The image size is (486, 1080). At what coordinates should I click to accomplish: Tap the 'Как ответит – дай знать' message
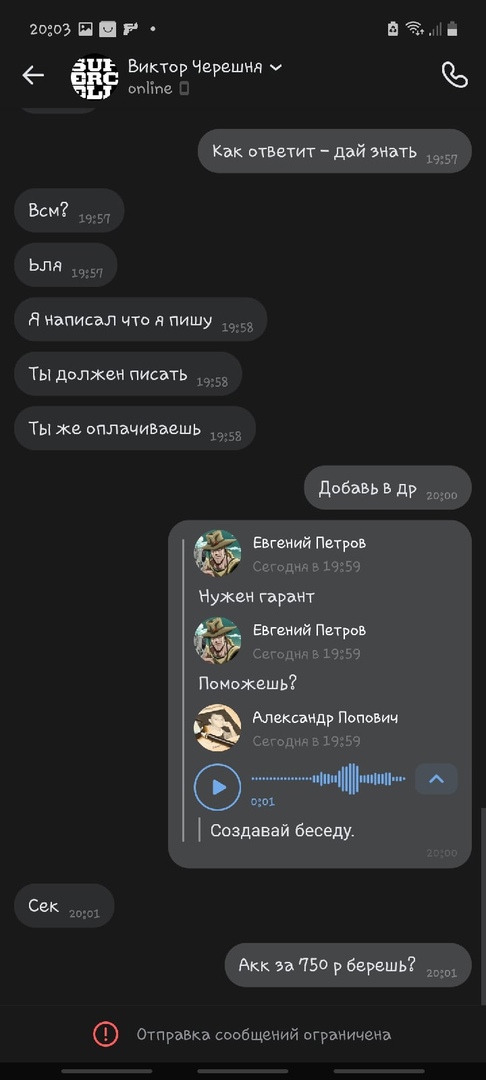[x=335, y=151]
